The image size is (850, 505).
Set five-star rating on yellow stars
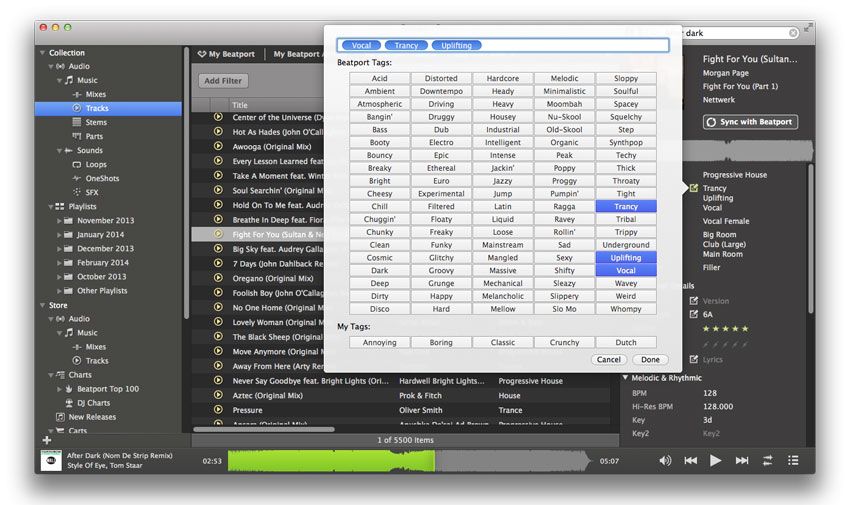pos(725,328)
